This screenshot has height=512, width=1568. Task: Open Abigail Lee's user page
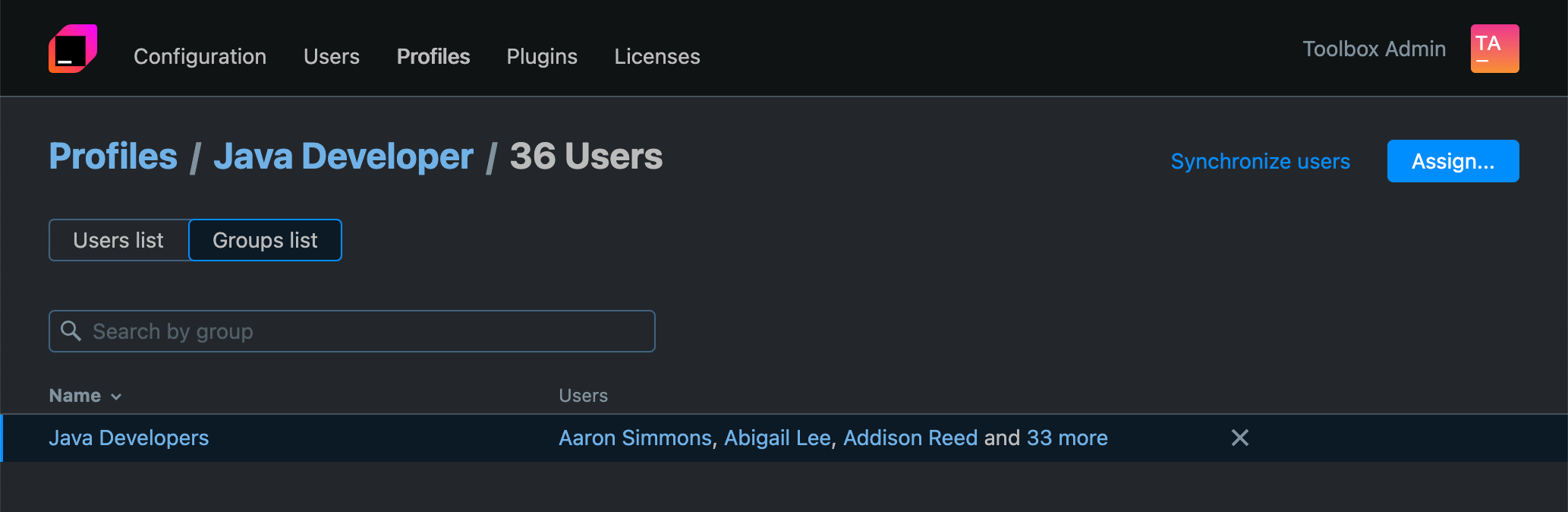(x=776, y=438)
